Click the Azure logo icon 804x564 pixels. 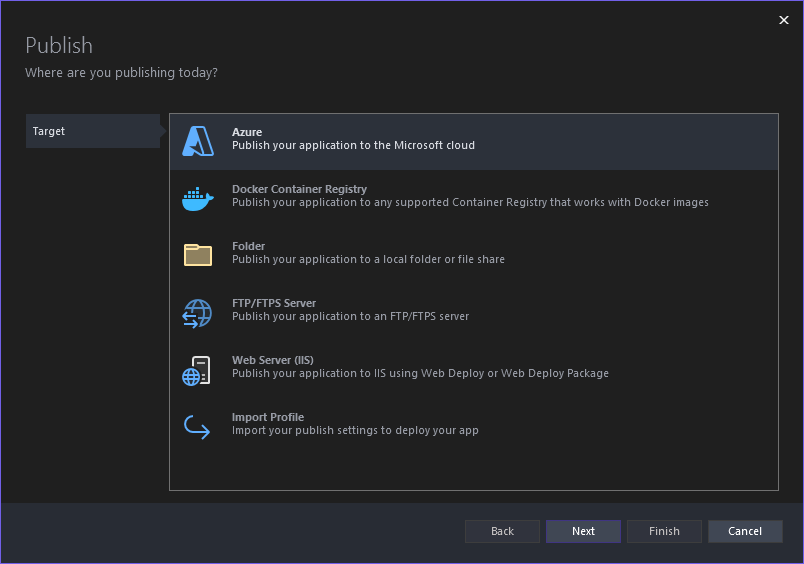(x=198, y=141)
